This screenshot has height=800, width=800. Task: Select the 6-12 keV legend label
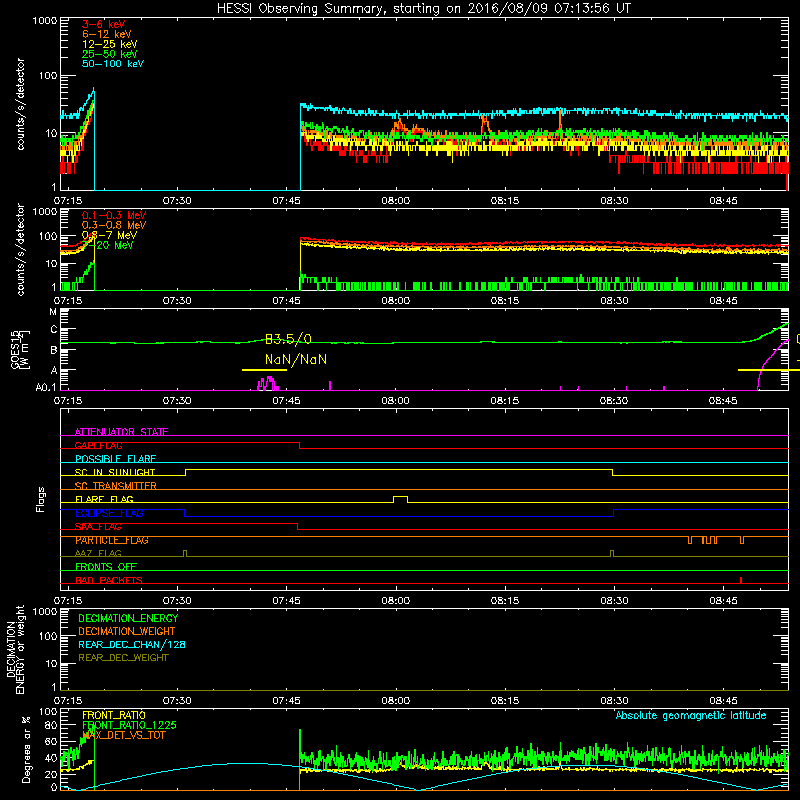coord(107,34)
